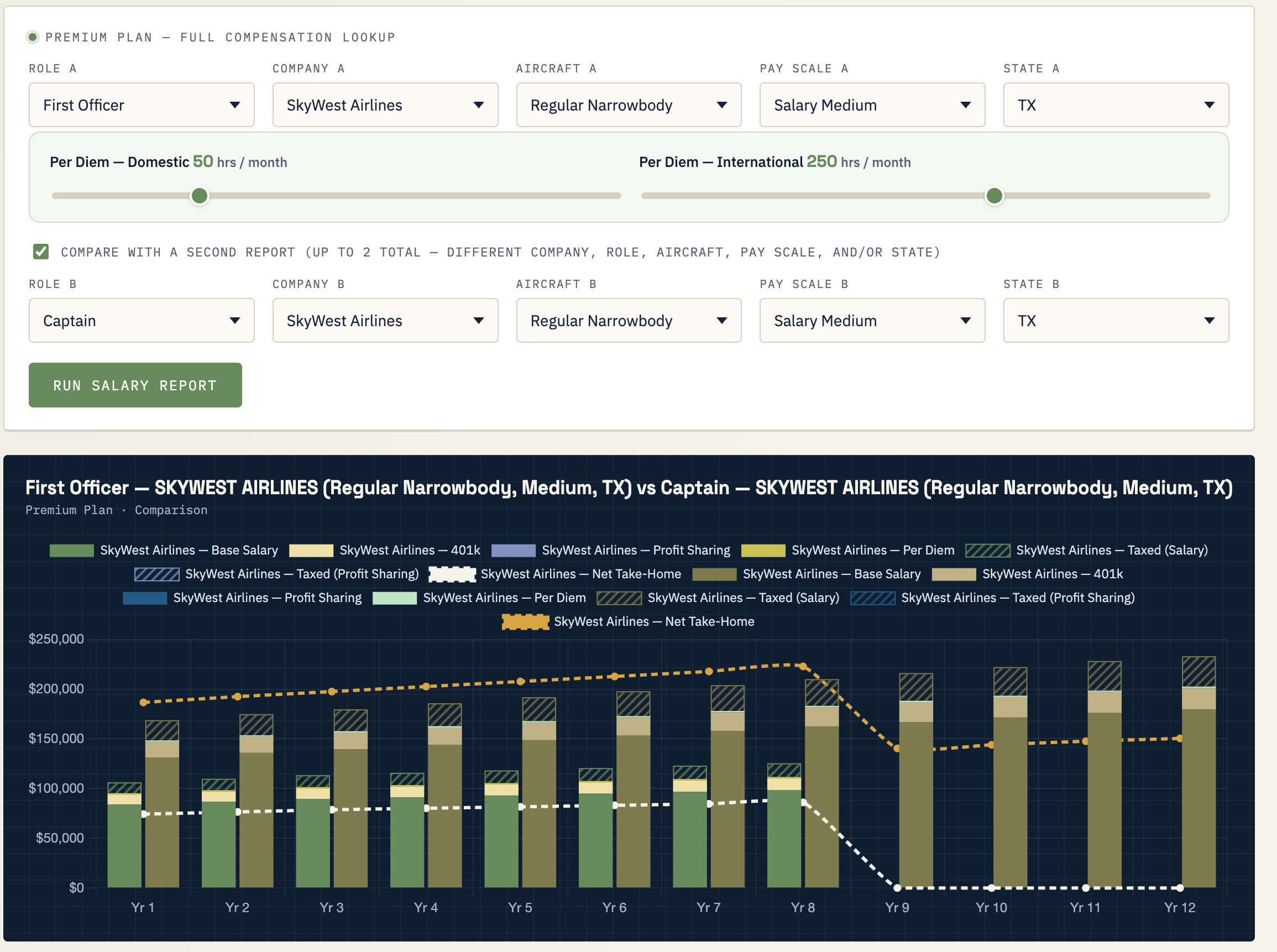Click the Run Salary Report button

[135, 385]
